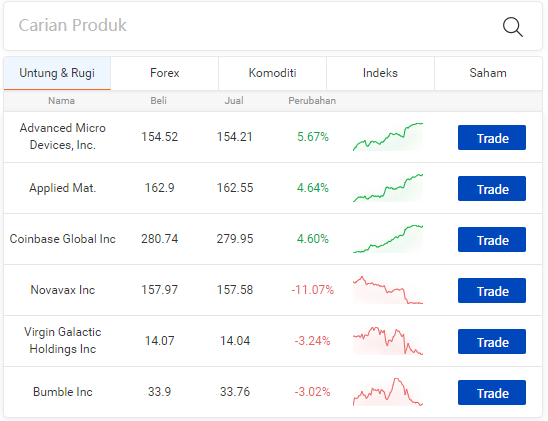Click the Jual column header
The height and width of the screenshot is (421, 548).
click(x=234, y=101)
